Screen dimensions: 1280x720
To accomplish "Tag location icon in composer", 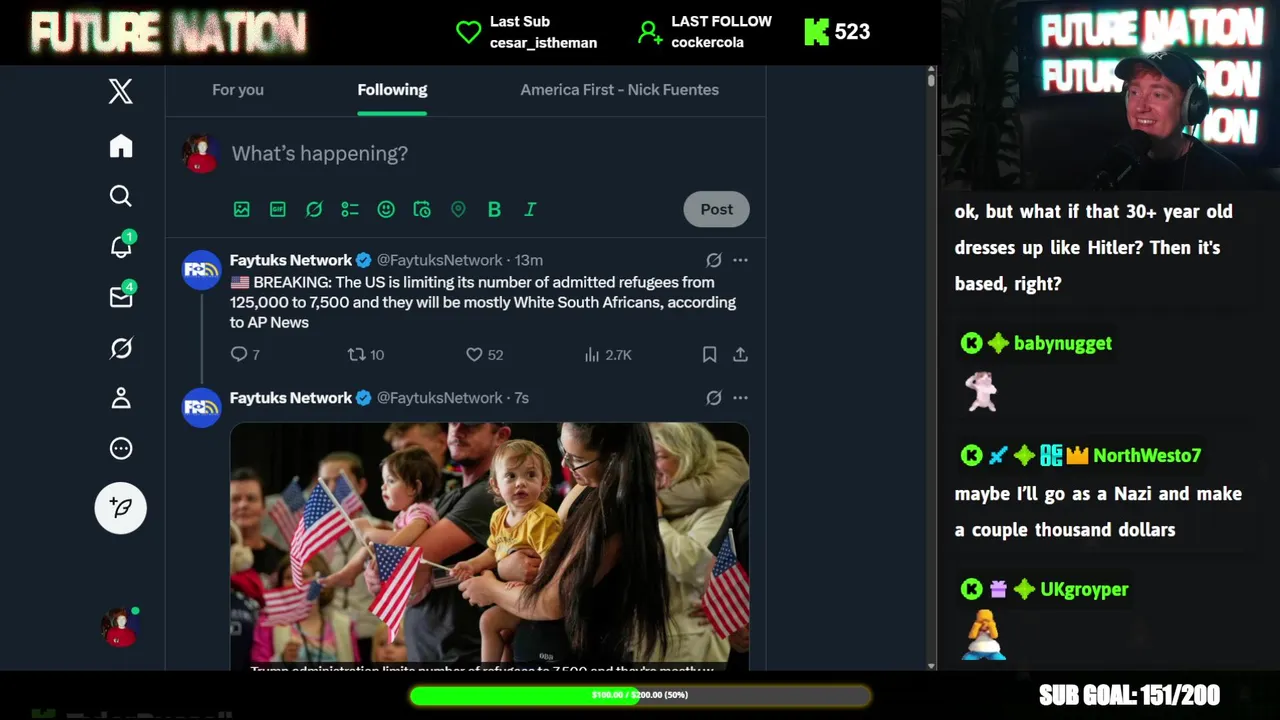I will coord(458,209).
